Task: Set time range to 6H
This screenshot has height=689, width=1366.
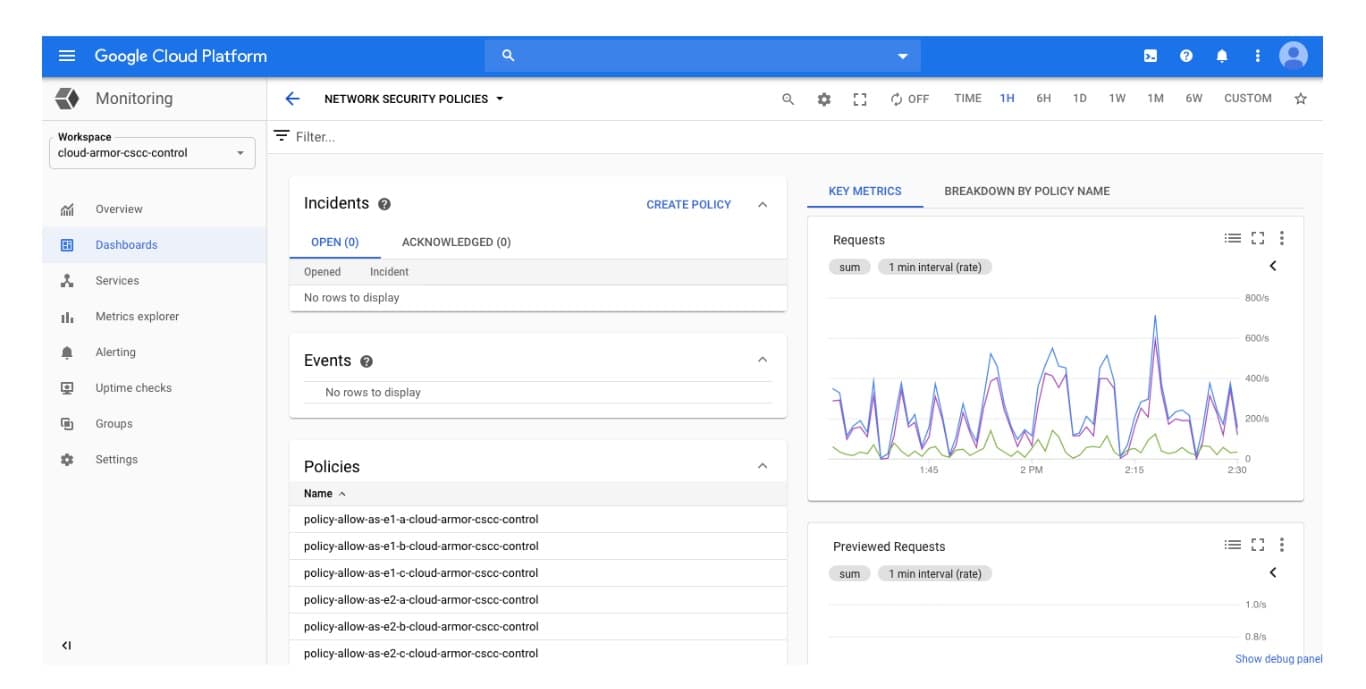Action: (1044, 99)
